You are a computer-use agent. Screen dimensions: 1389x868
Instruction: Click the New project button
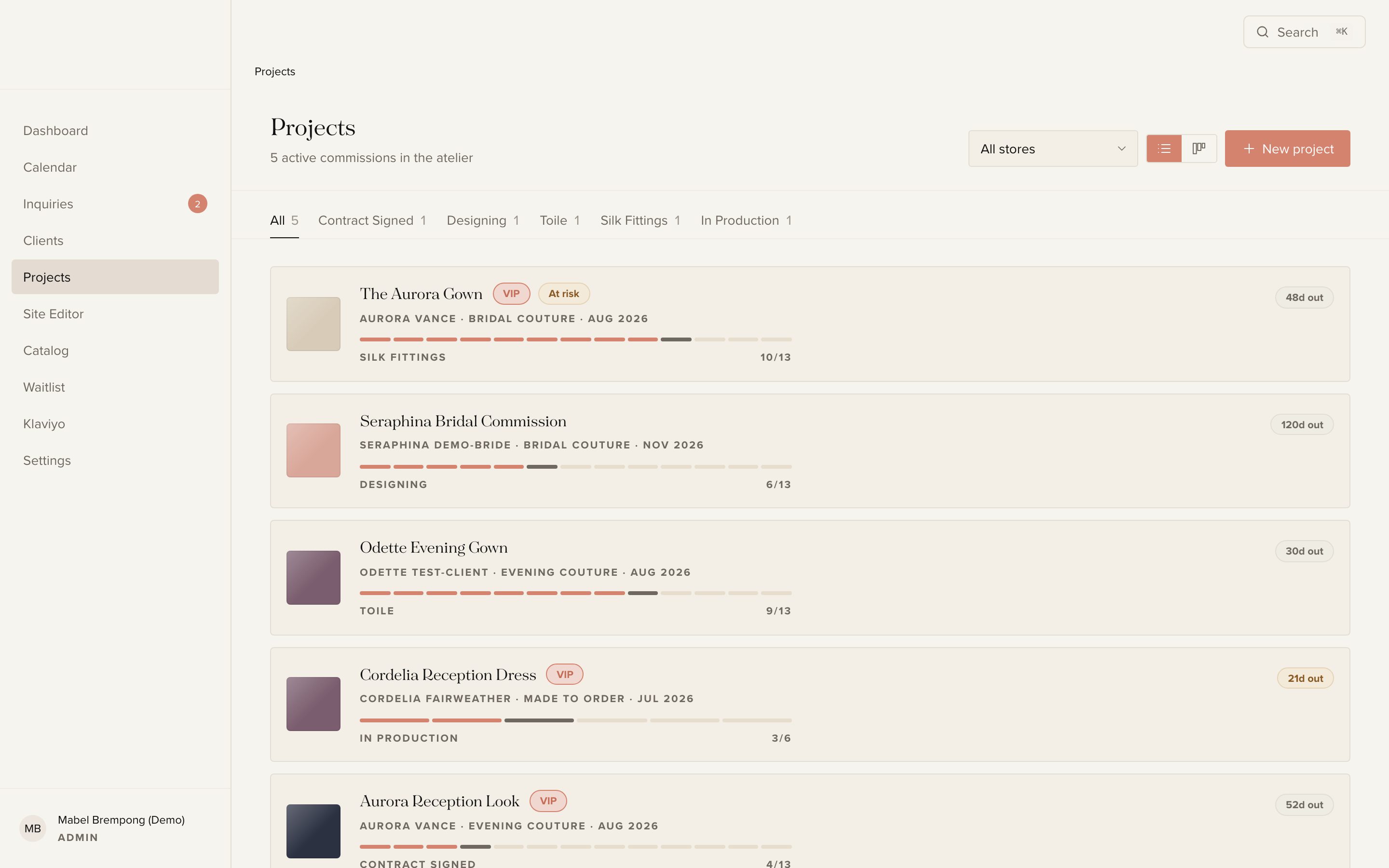pos(1287,149)
